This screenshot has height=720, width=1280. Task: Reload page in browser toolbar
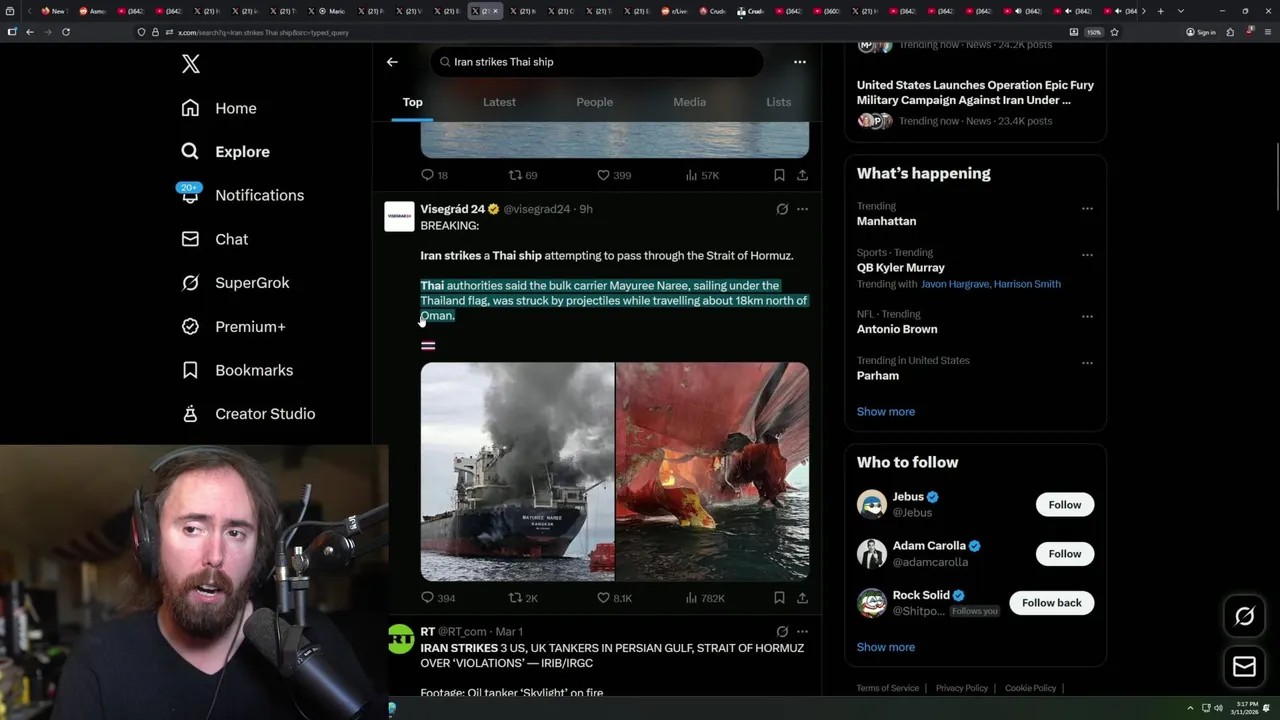[x=66, y=32]
